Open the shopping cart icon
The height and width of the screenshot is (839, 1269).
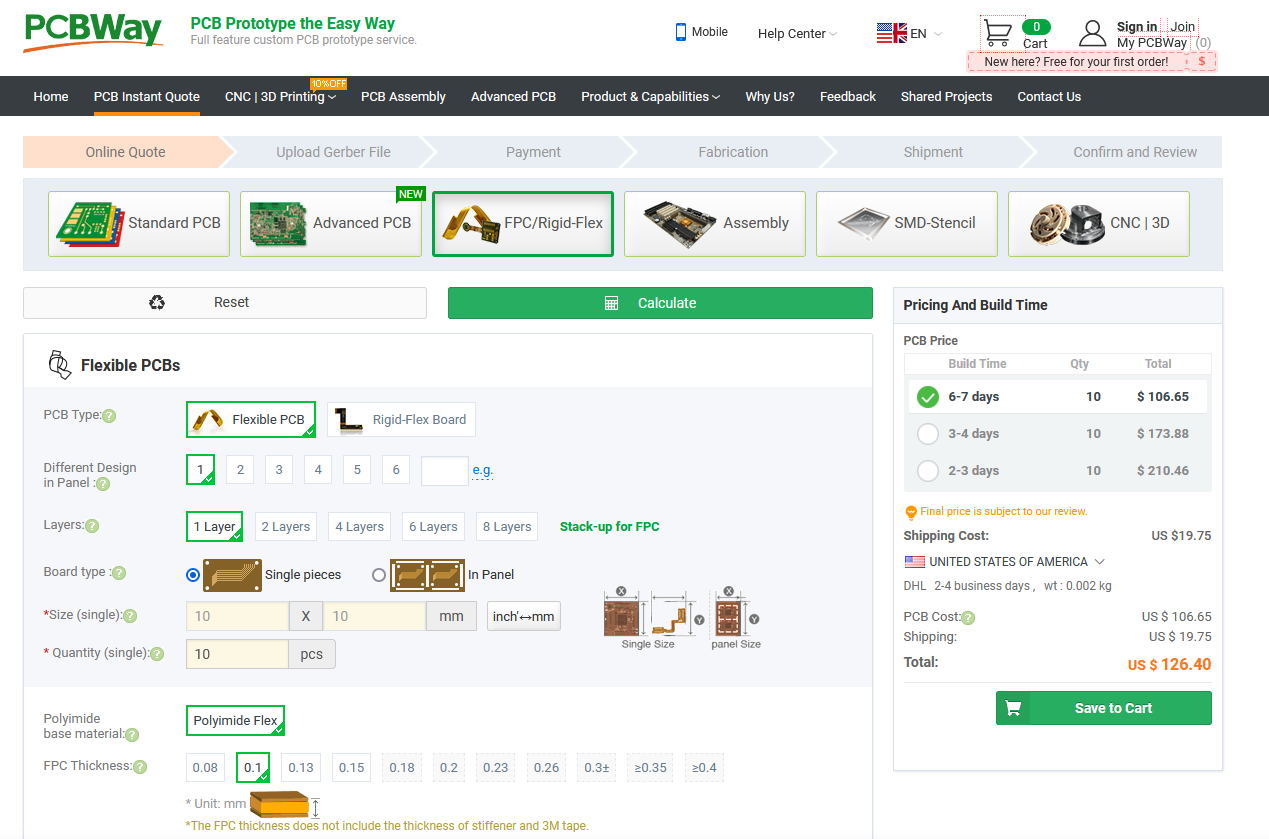pyautogui.click(x=997, y=33)
